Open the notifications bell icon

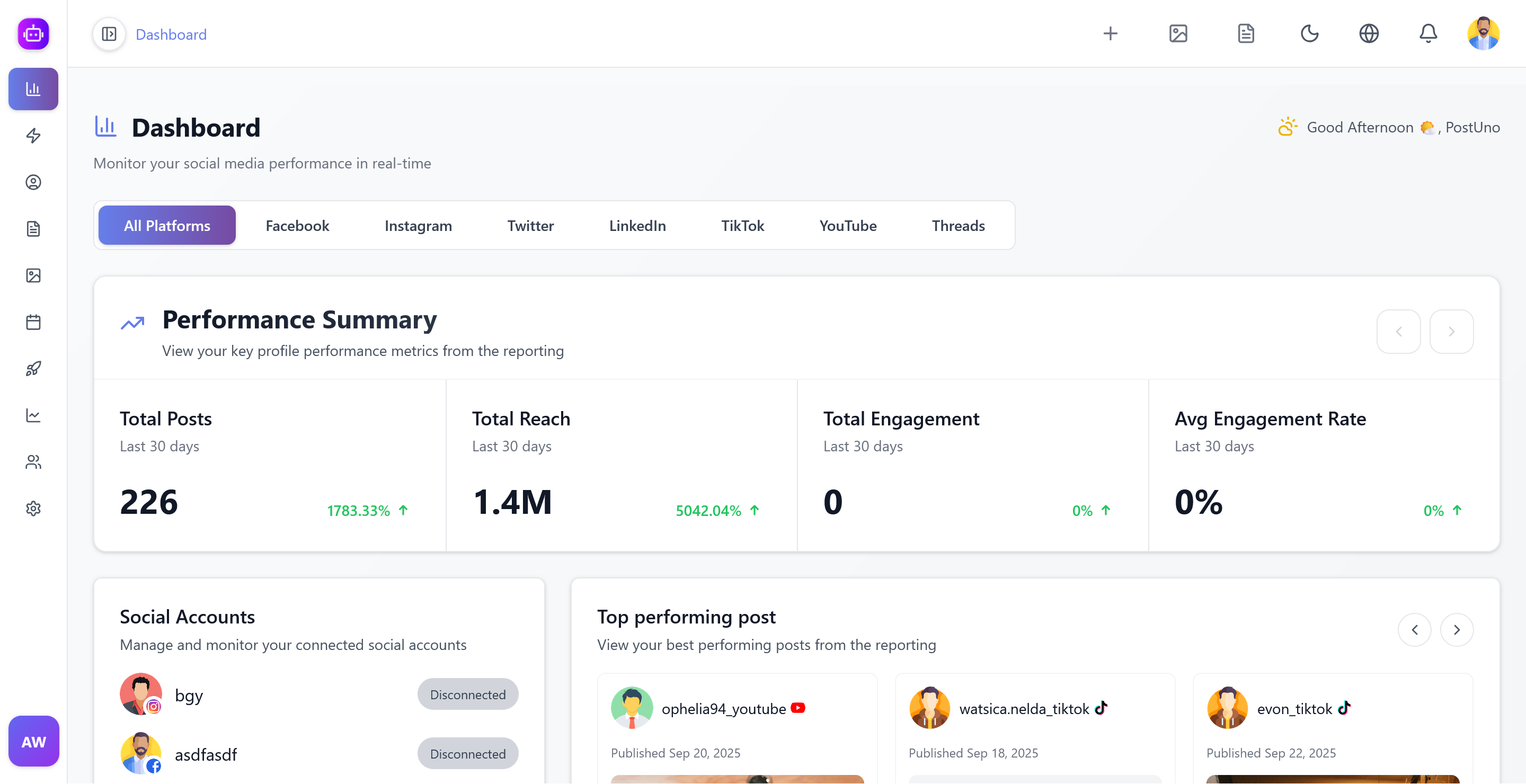click(x=1429, y=34)
